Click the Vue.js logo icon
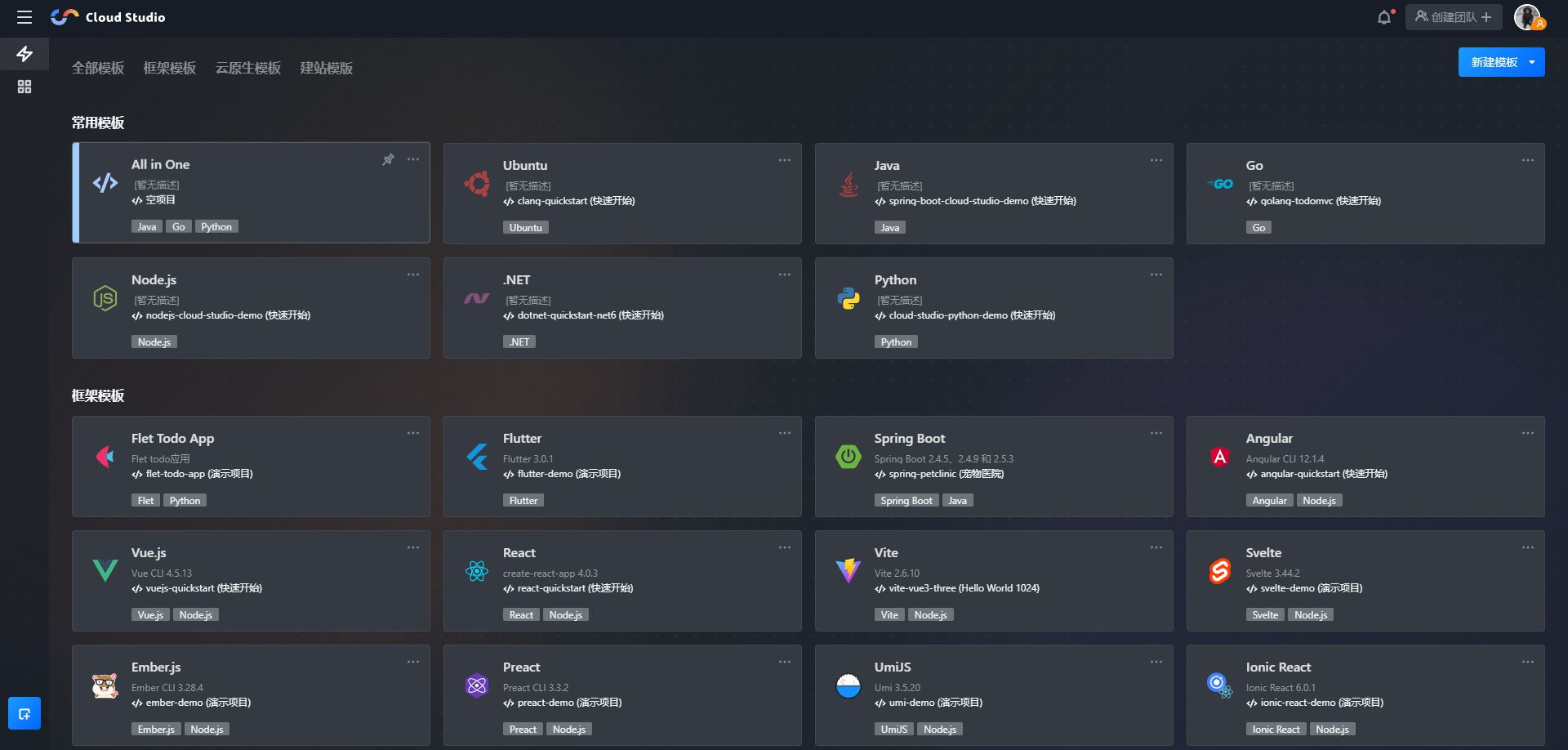This screenshot has height=750, width=1568. (x=105, y=570)
